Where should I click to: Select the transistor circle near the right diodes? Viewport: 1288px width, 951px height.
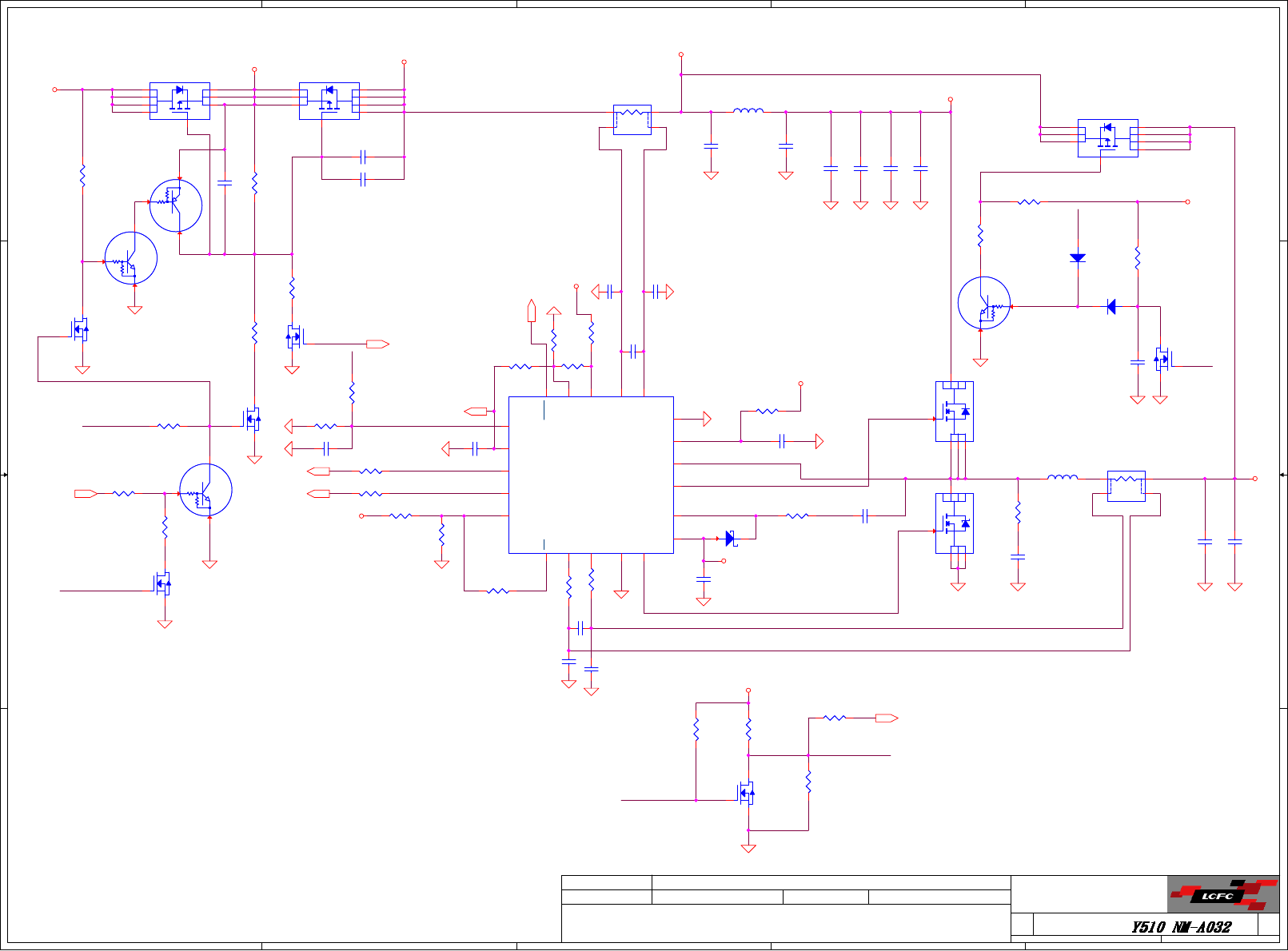(984, 303)
